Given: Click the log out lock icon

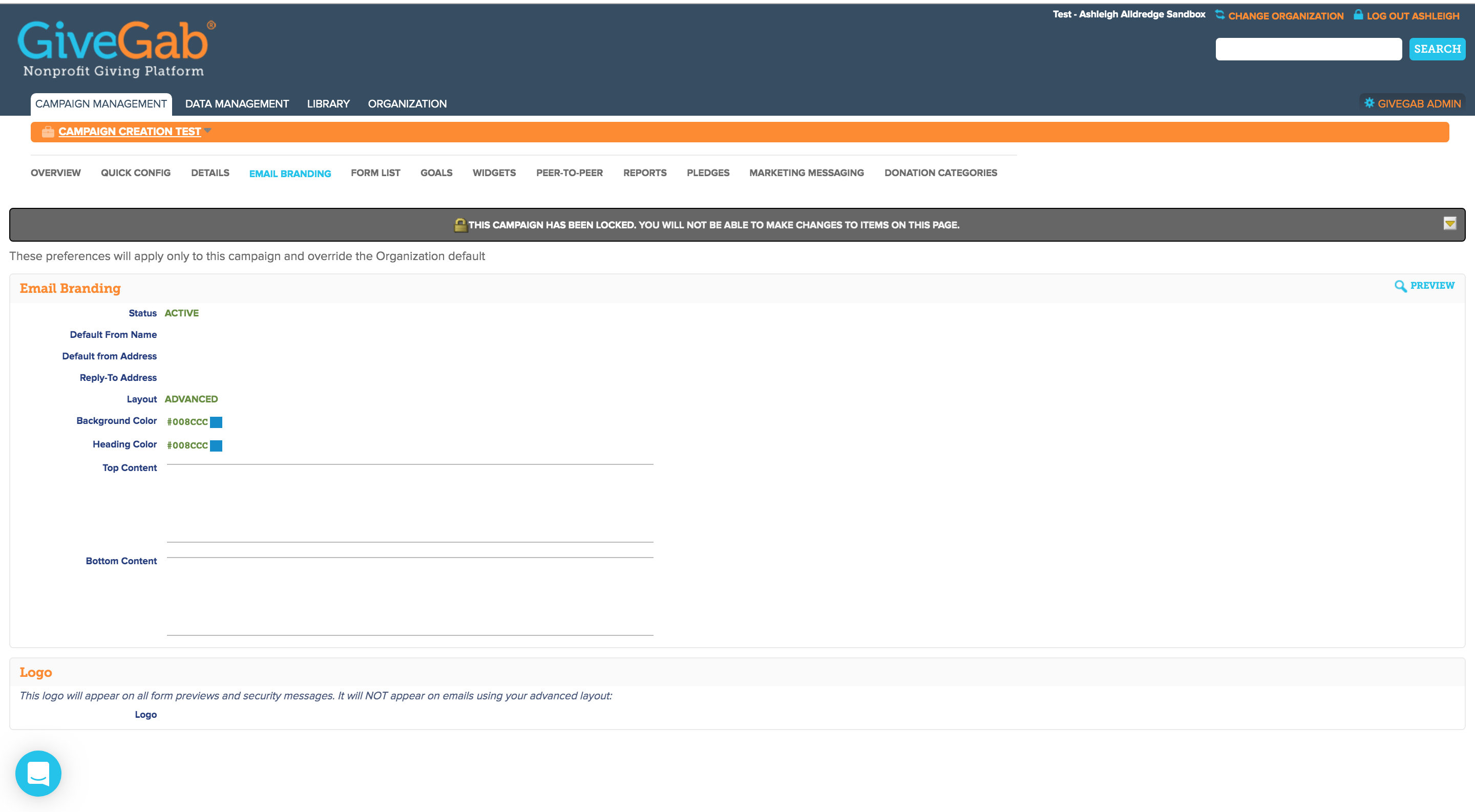Looking at the screenshot, I should (x=1358, y=15).
